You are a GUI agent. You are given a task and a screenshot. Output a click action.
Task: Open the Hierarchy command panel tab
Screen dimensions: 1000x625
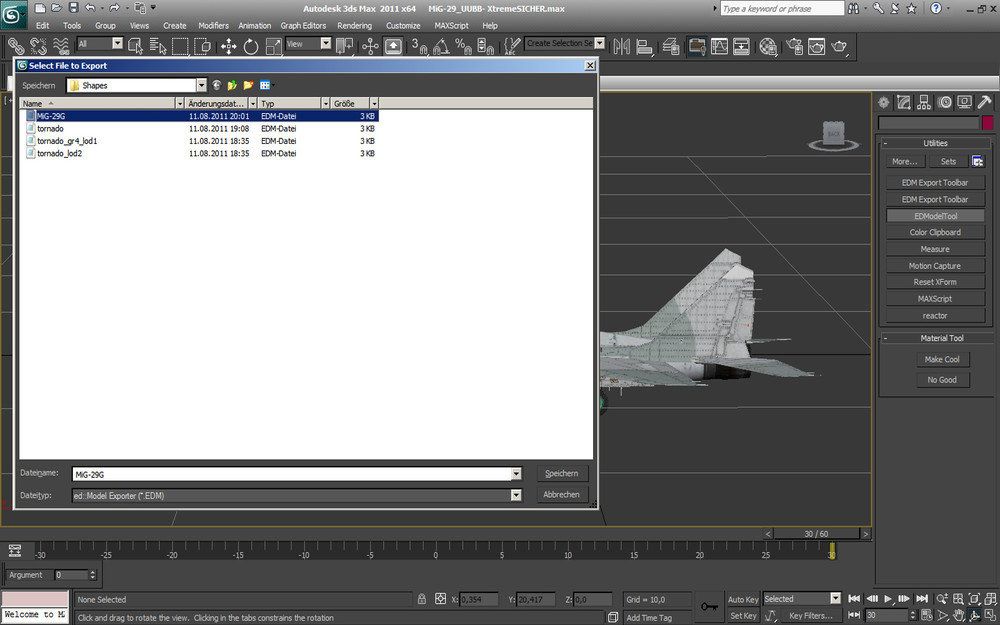[x=924, y=102]
